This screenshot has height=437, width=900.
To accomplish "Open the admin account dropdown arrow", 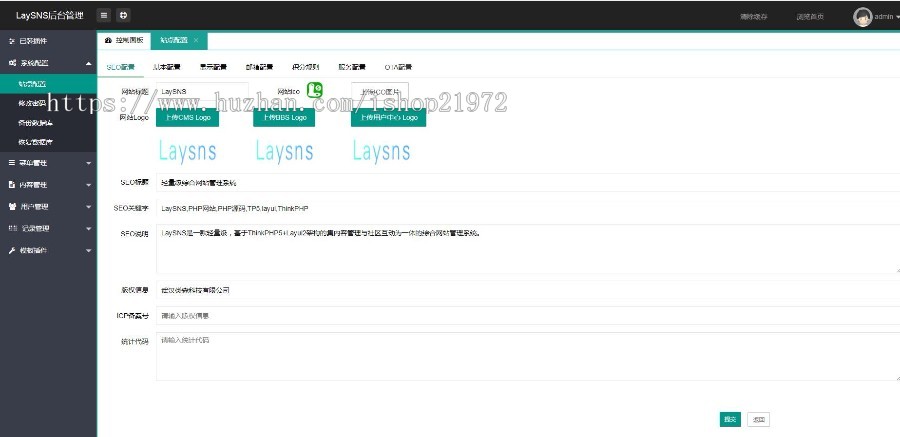I will pos(897,17).
